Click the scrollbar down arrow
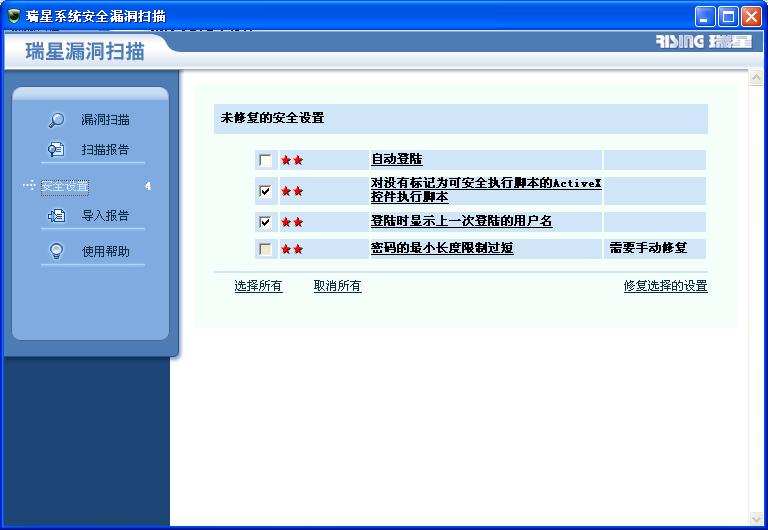 tap(756, 518)
